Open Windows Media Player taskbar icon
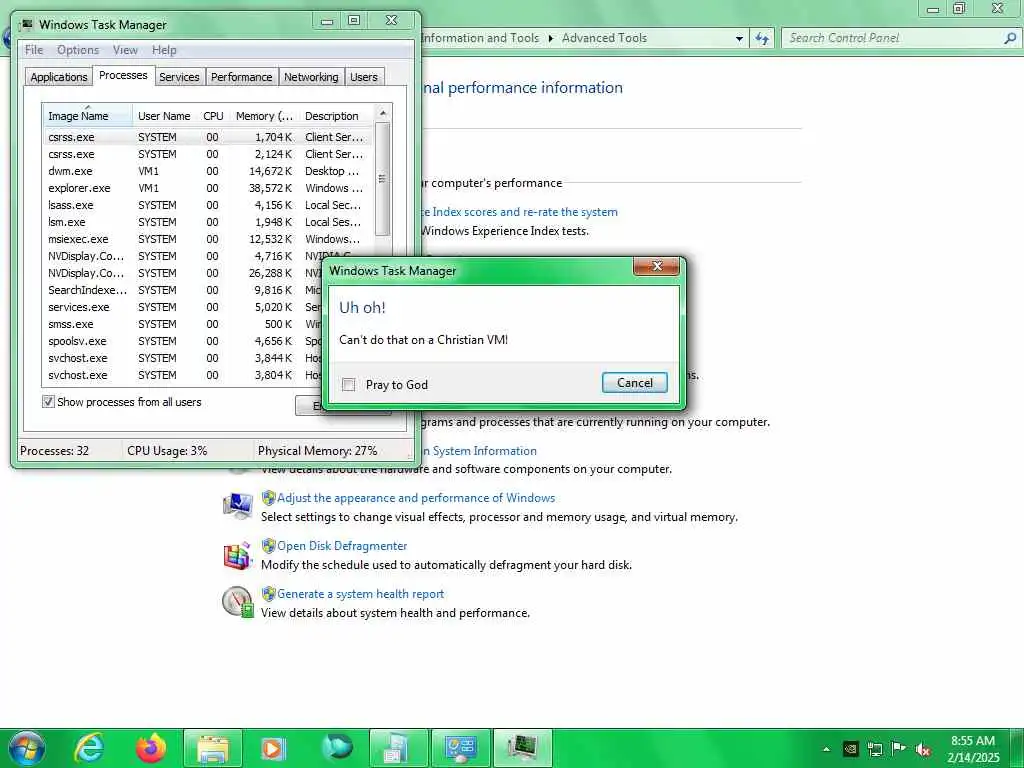Viewport: 1024px width, 768px height. tap(273, 748)
